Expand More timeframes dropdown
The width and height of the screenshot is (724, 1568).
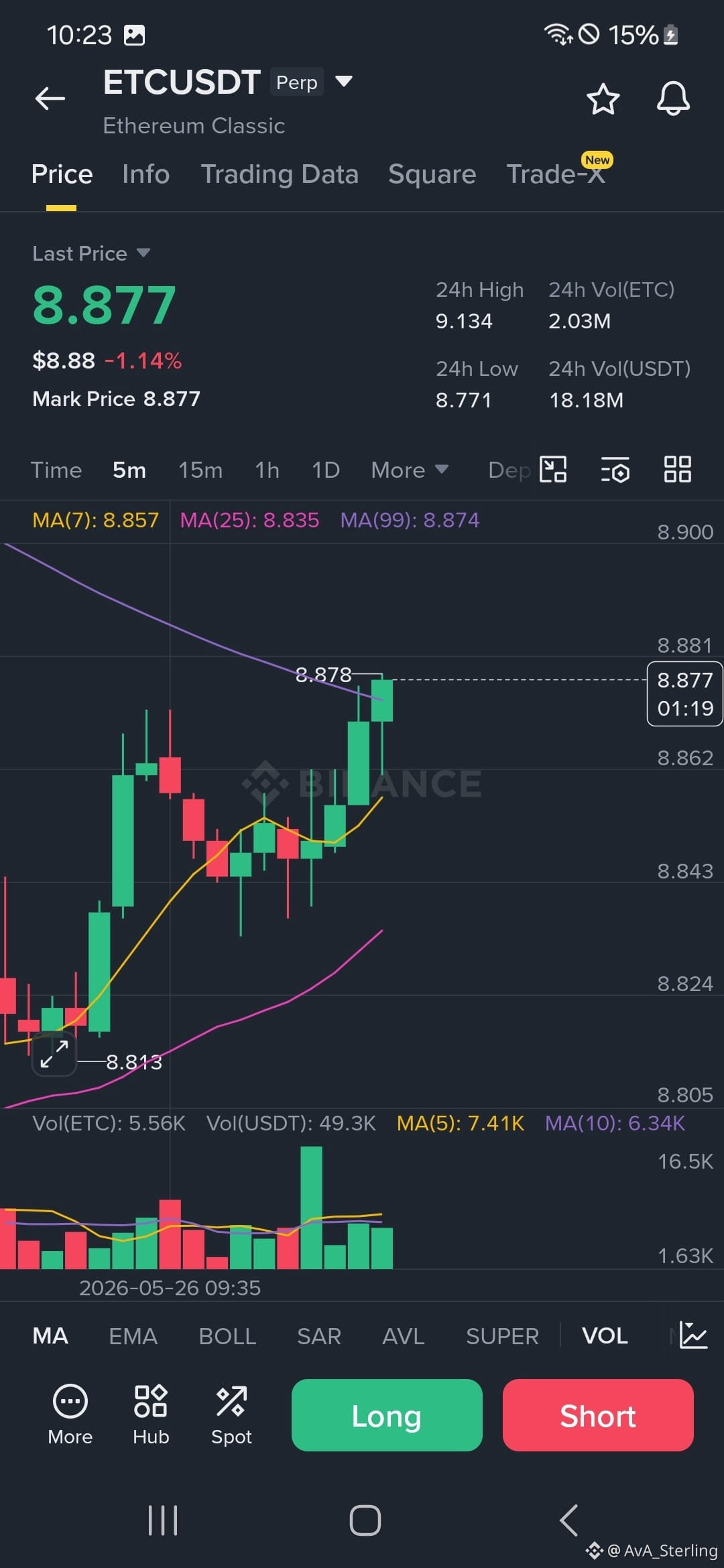coord(410,470)
